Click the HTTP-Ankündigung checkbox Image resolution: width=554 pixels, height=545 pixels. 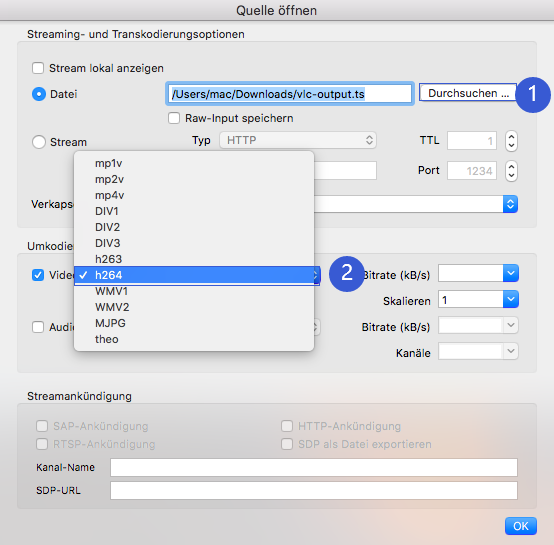(x=287, y=426)
